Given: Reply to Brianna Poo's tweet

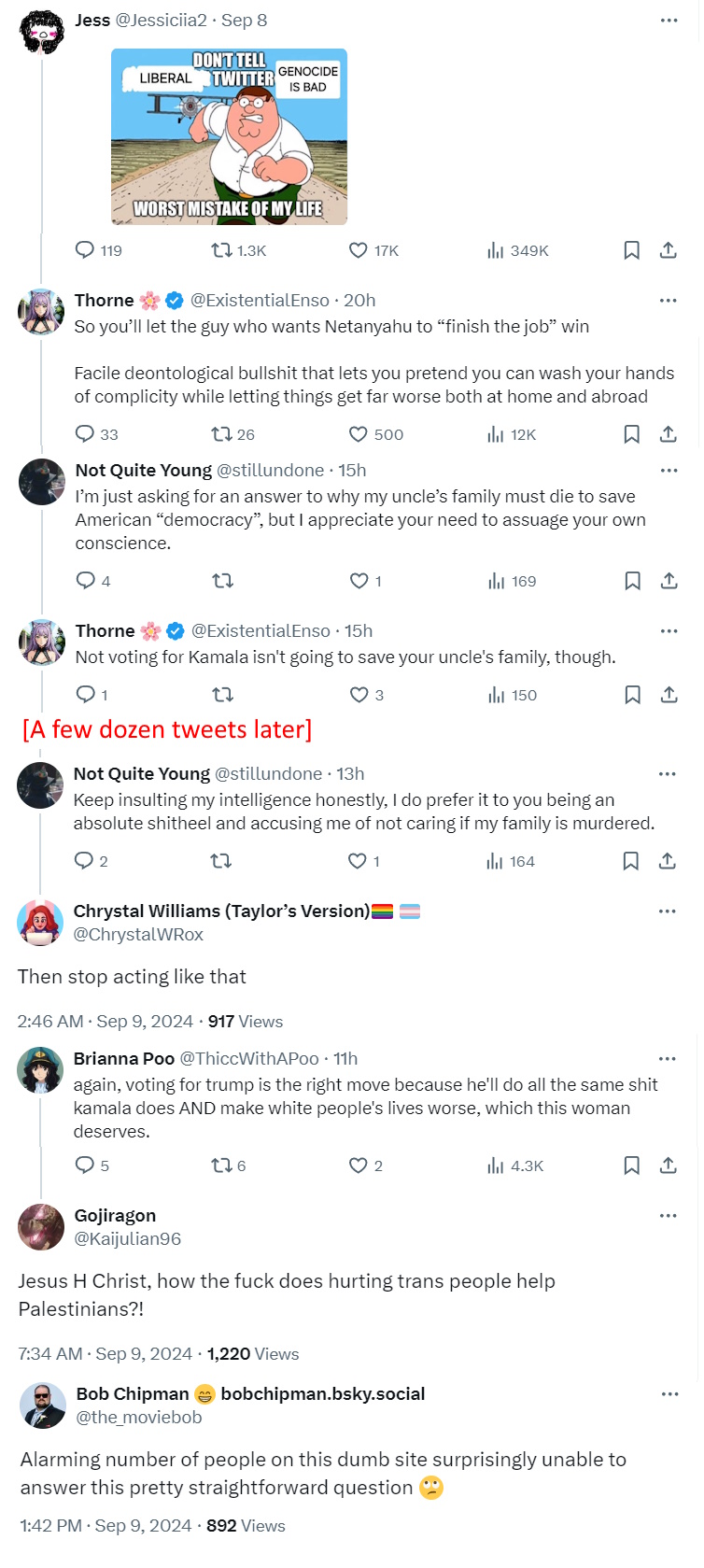Looking at the screenshot, I should pyautogui.click(x=85, y=1165).
